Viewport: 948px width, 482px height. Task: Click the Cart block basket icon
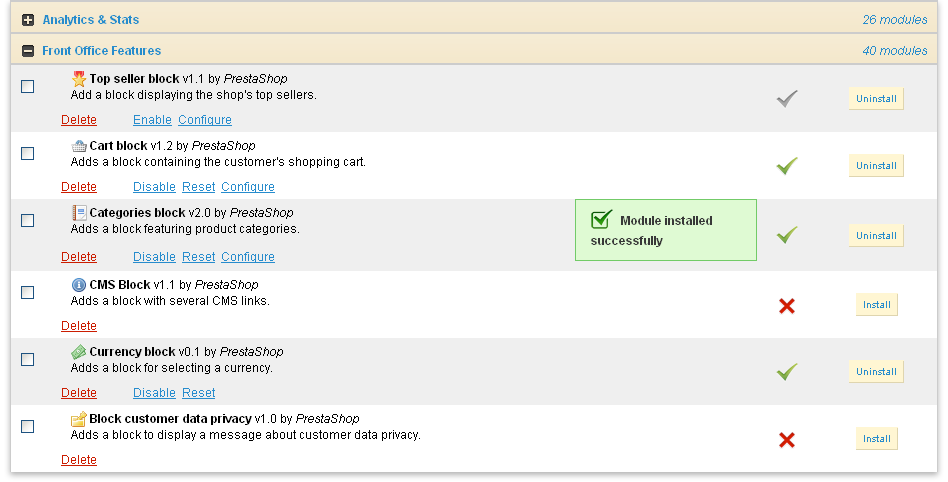tap(79, 146)
